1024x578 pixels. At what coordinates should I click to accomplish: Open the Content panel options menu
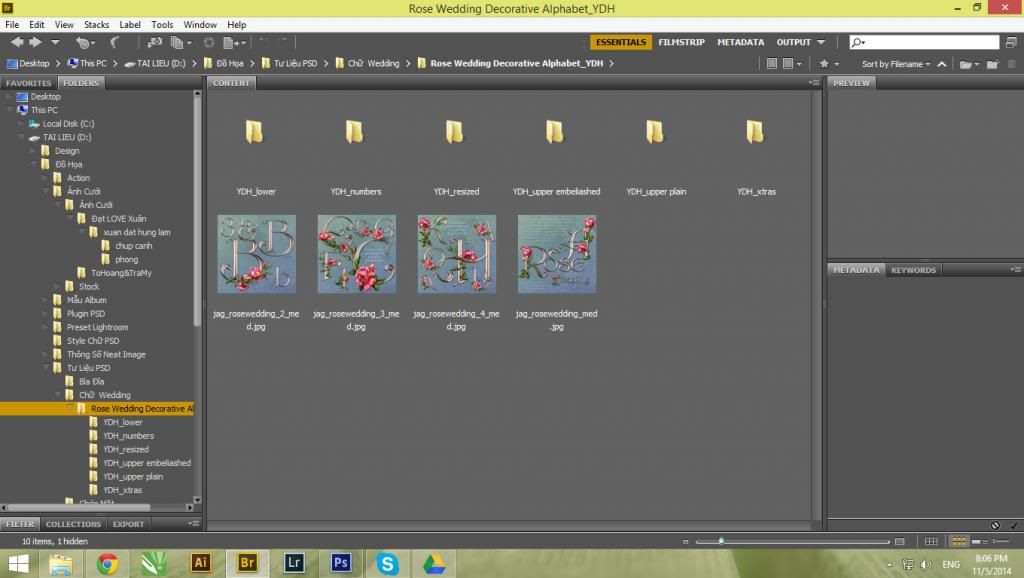(x=813, y=83)
